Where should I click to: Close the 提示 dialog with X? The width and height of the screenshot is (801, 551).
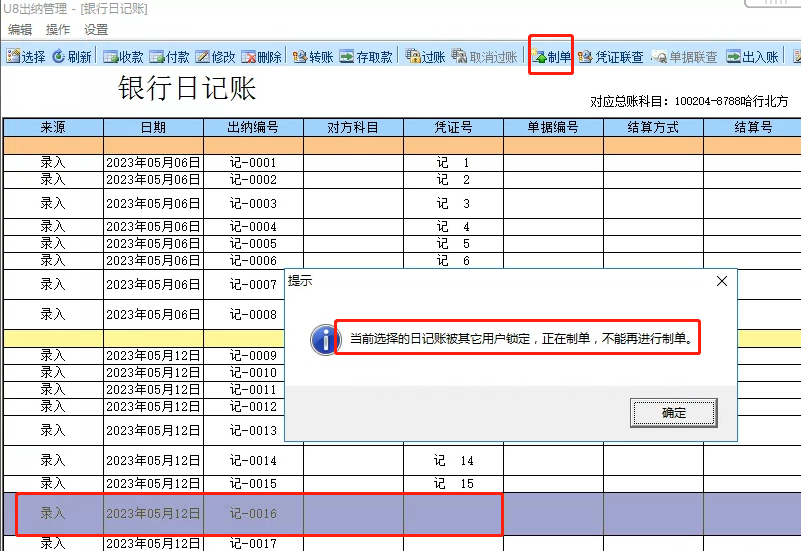click(721, 281)
